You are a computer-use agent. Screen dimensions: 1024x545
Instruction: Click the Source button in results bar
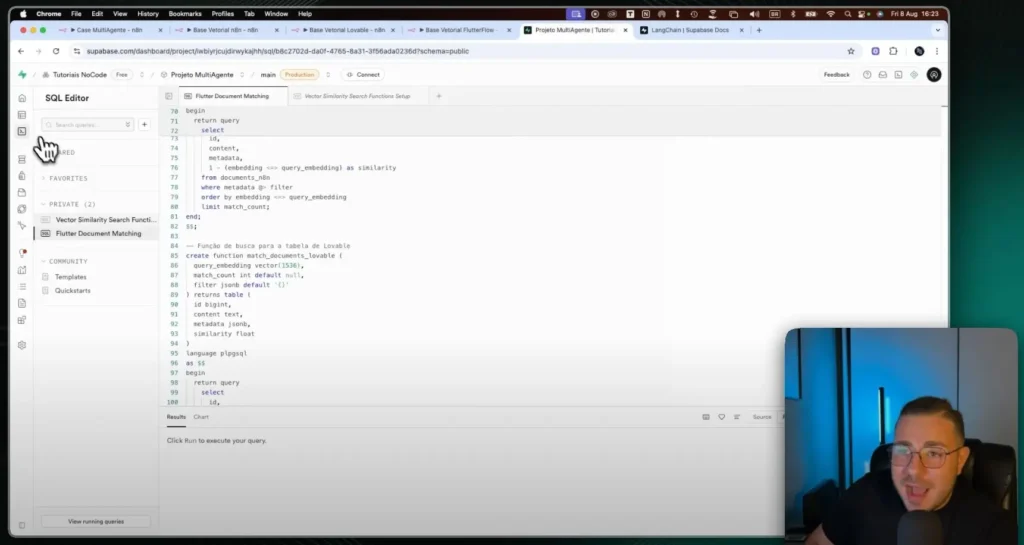[761, 417]
